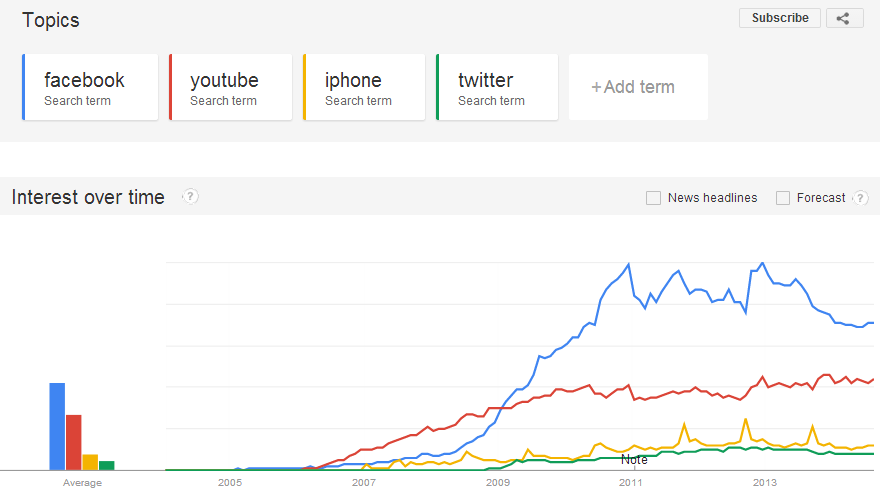Select the twitter search term card
885x497 pixels.
(497, 87)
